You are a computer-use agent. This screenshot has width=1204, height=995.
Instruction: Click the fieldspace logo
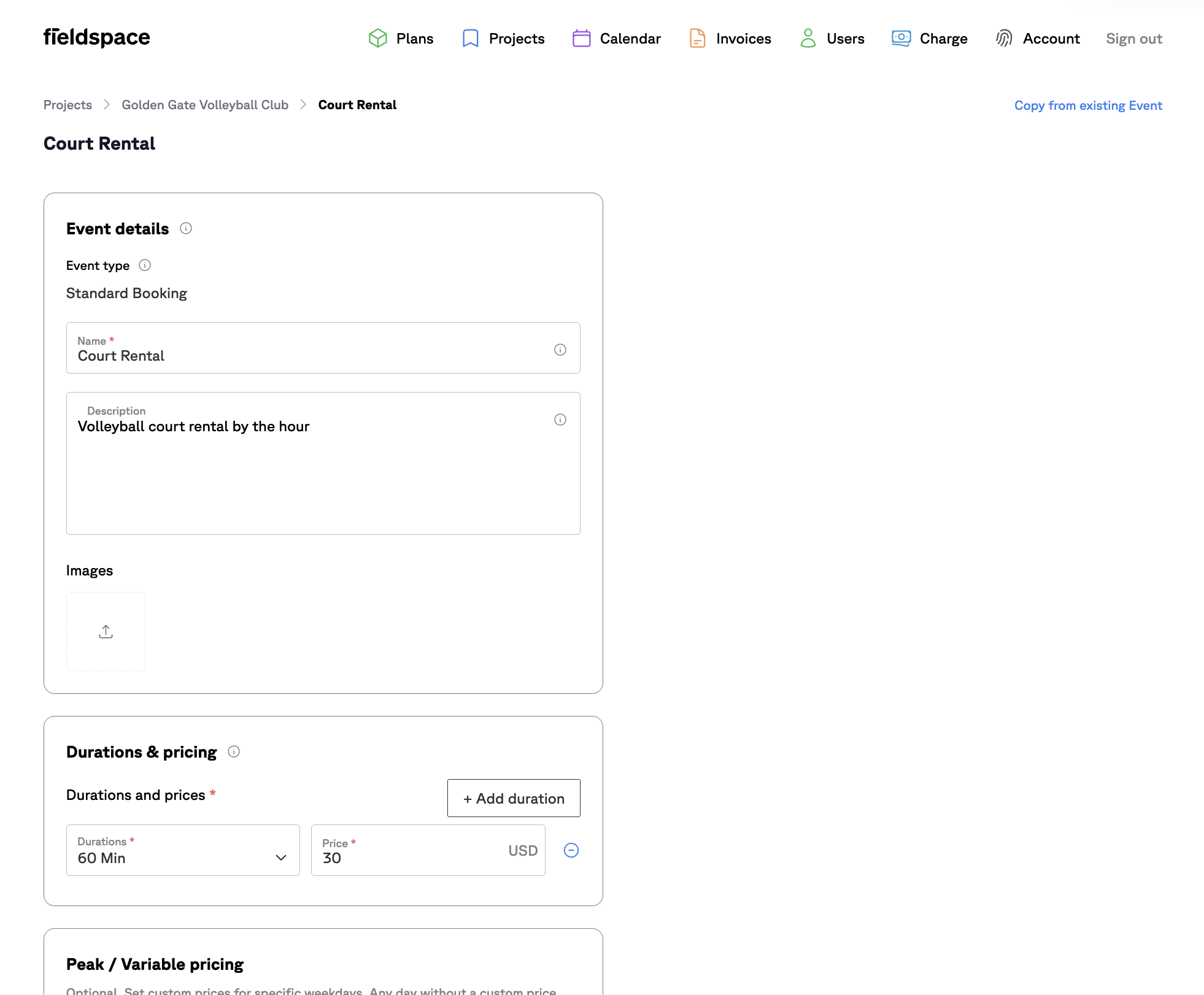96,37
